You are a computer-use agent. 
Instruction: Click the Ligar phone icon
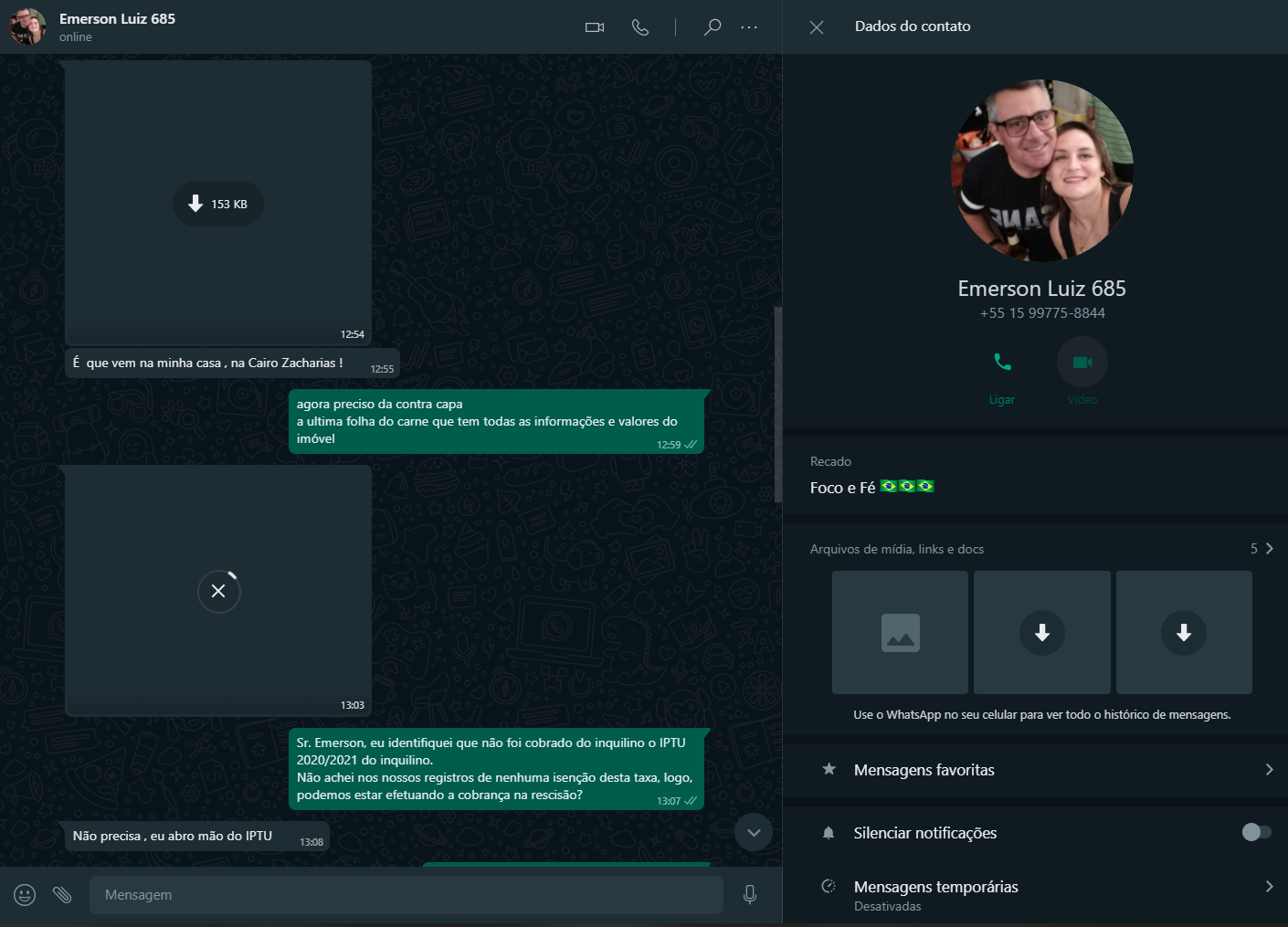1002,363
